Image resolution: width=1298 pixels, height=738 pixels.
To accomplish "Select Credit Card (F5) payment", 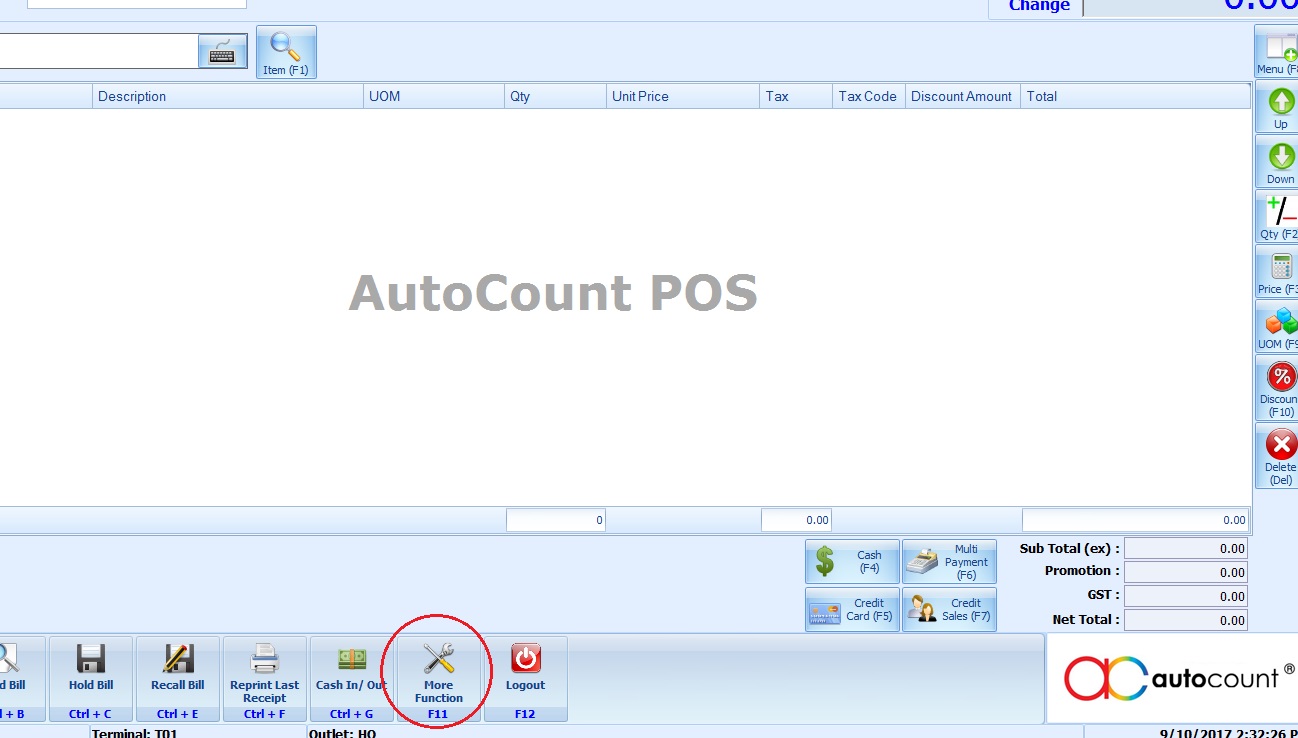I will (x=851, y=609).
